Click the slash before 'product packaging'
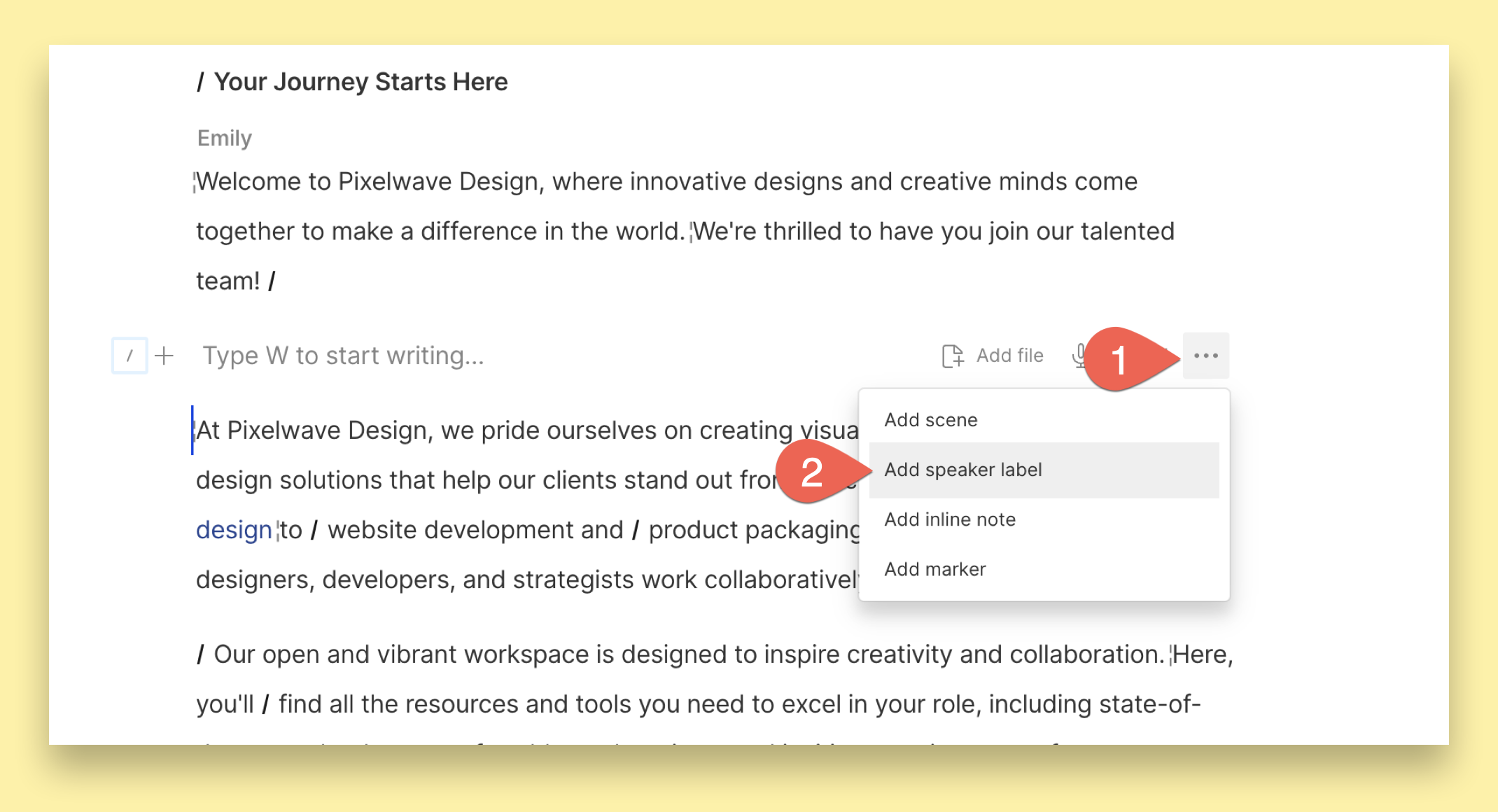 coord(635,530)
